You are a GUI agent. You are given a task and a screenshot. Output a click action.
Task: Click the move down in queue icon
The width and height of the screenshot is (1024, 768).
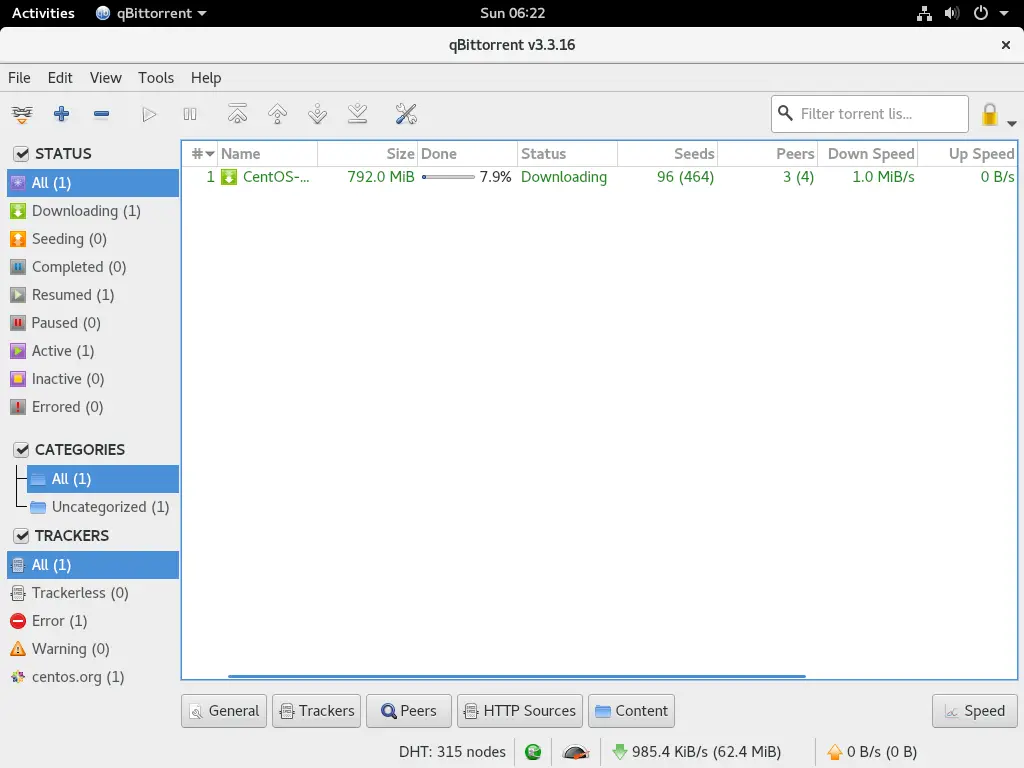pos(317,114)
